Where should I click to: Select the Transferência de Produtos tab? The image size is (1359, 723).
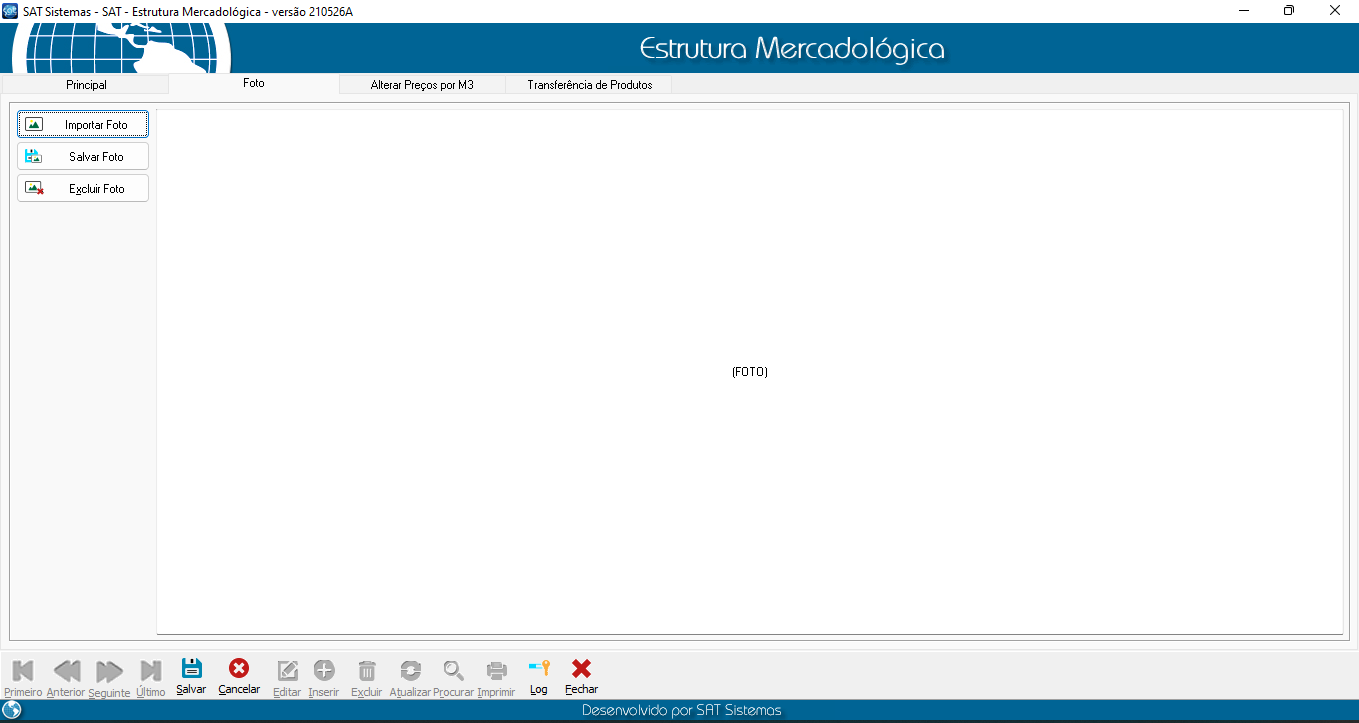(589, 85)
